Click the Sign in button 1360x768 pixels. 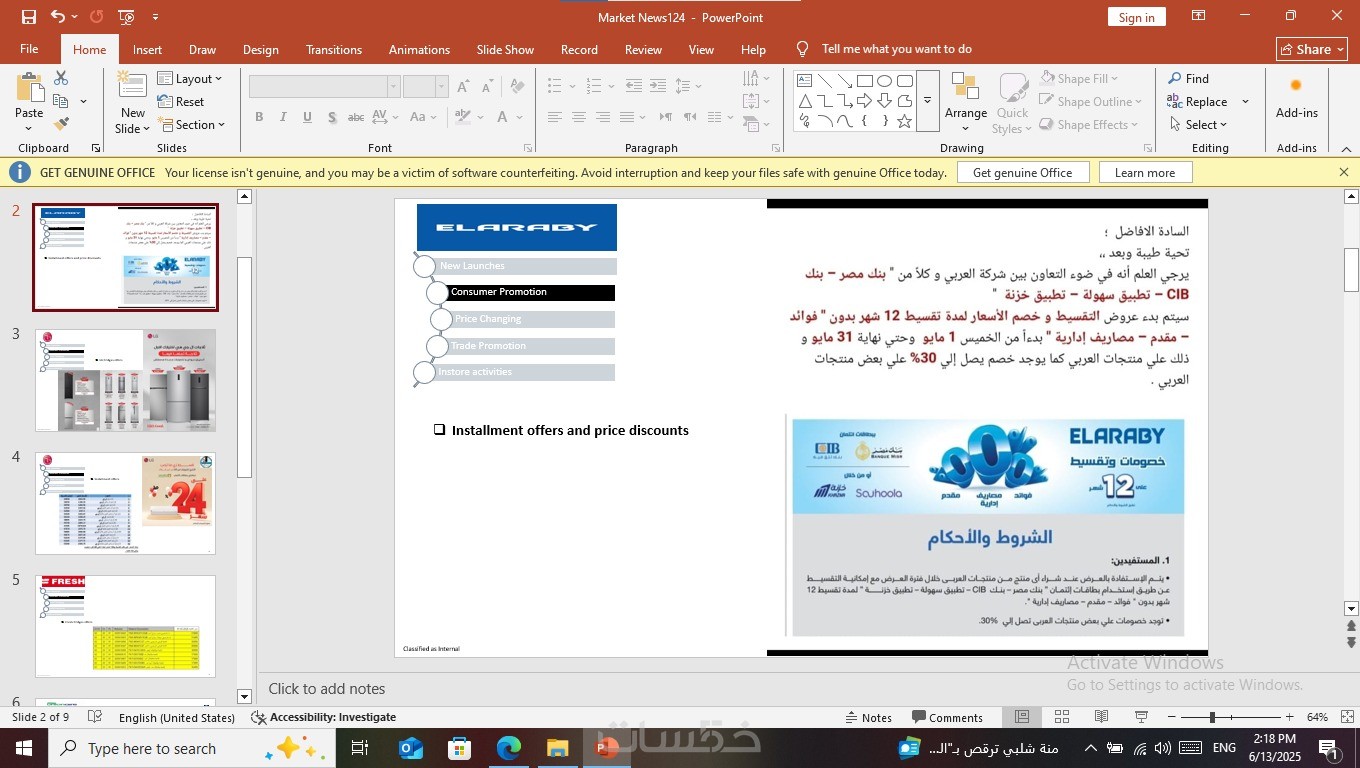point(1136,17)
